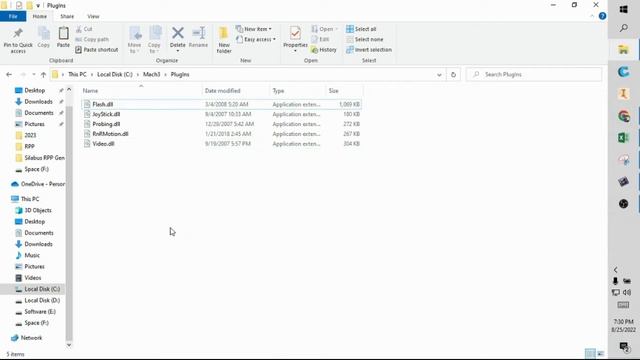Image resolution: width=640 pixels, height=360 pixels.
Task: Open the File menu tab
Action: click(13, 16)
